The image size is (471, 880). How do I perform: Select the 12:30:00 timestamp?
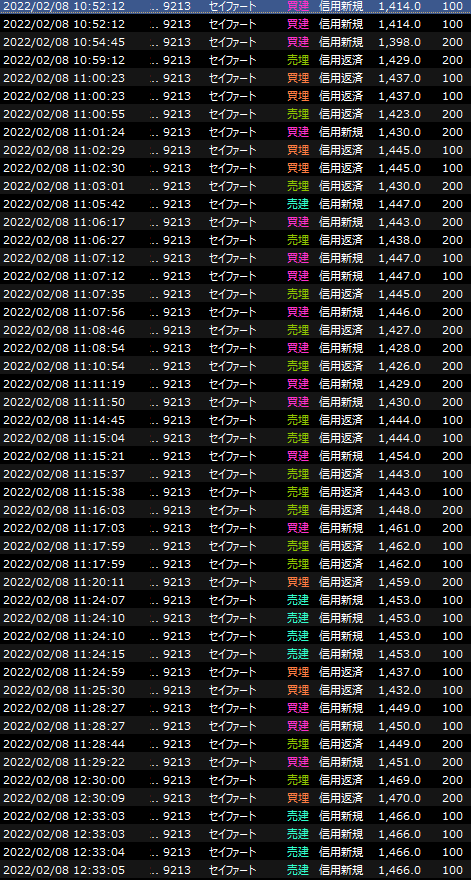pos(64,778)
